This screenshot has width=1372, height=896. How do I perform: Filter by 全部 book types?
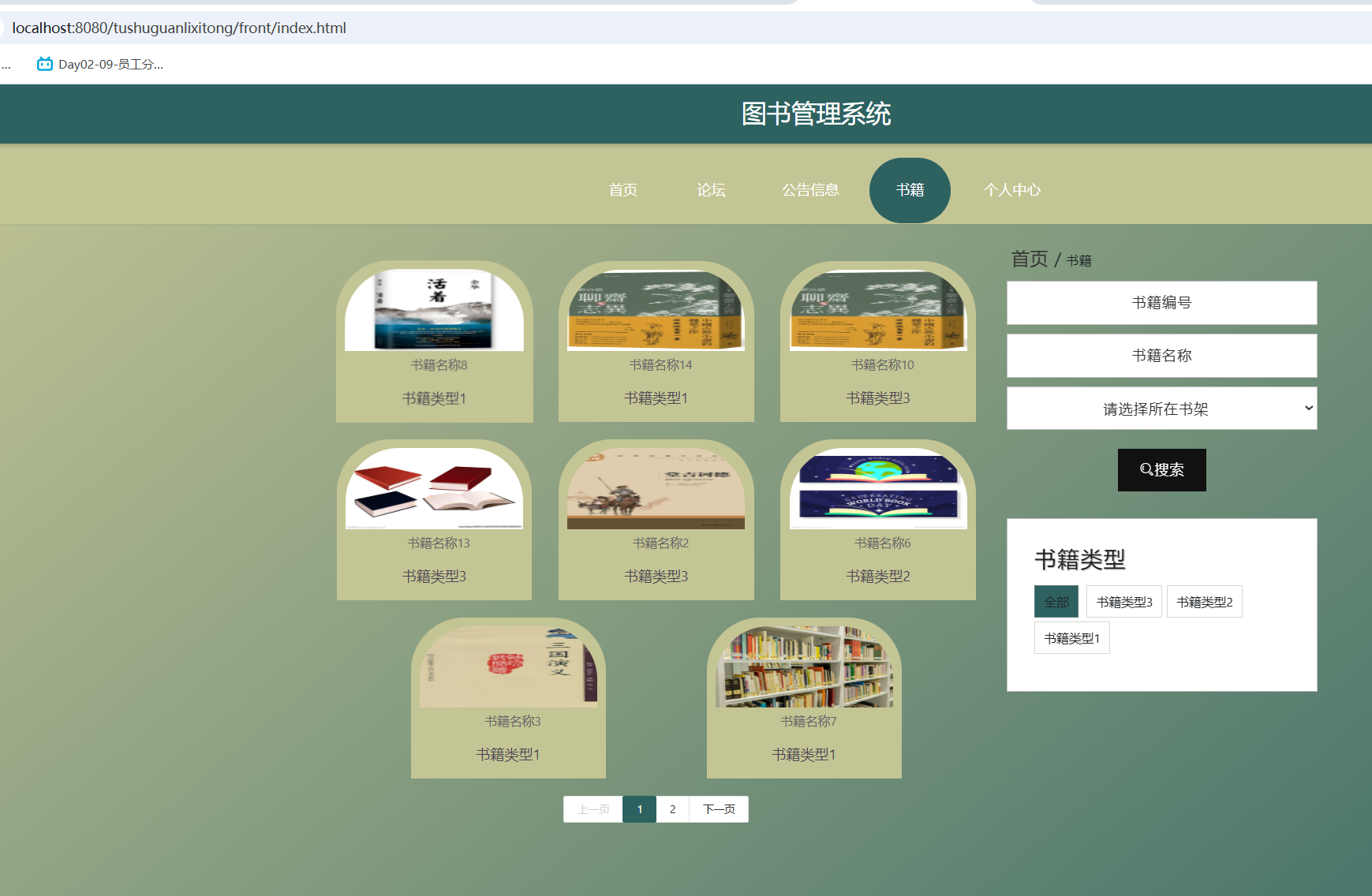click(1056, 602)
